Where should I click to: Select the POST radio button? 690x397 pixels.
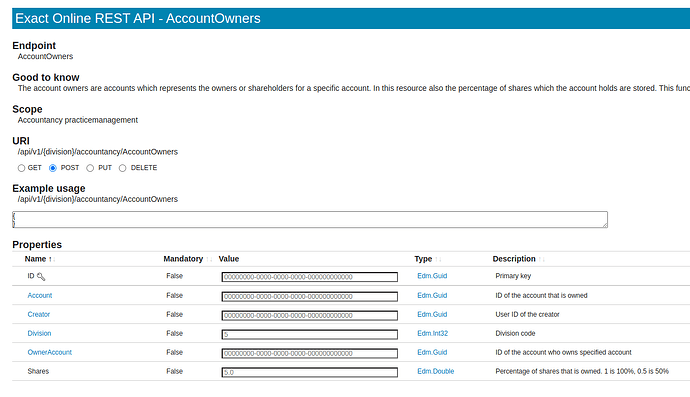pos(53,168)
